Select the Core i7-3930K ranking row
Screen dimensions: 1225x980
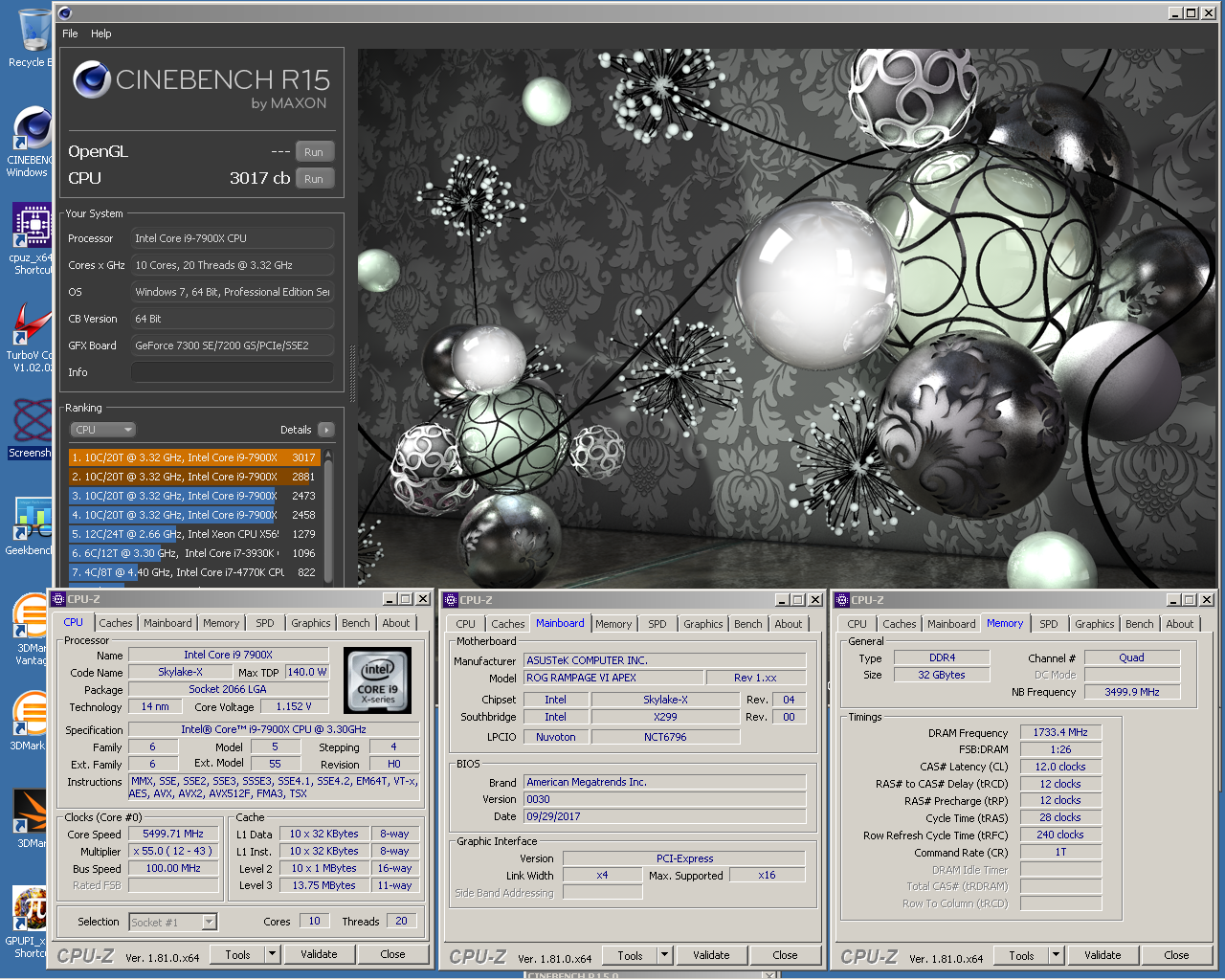coord(195,553)
